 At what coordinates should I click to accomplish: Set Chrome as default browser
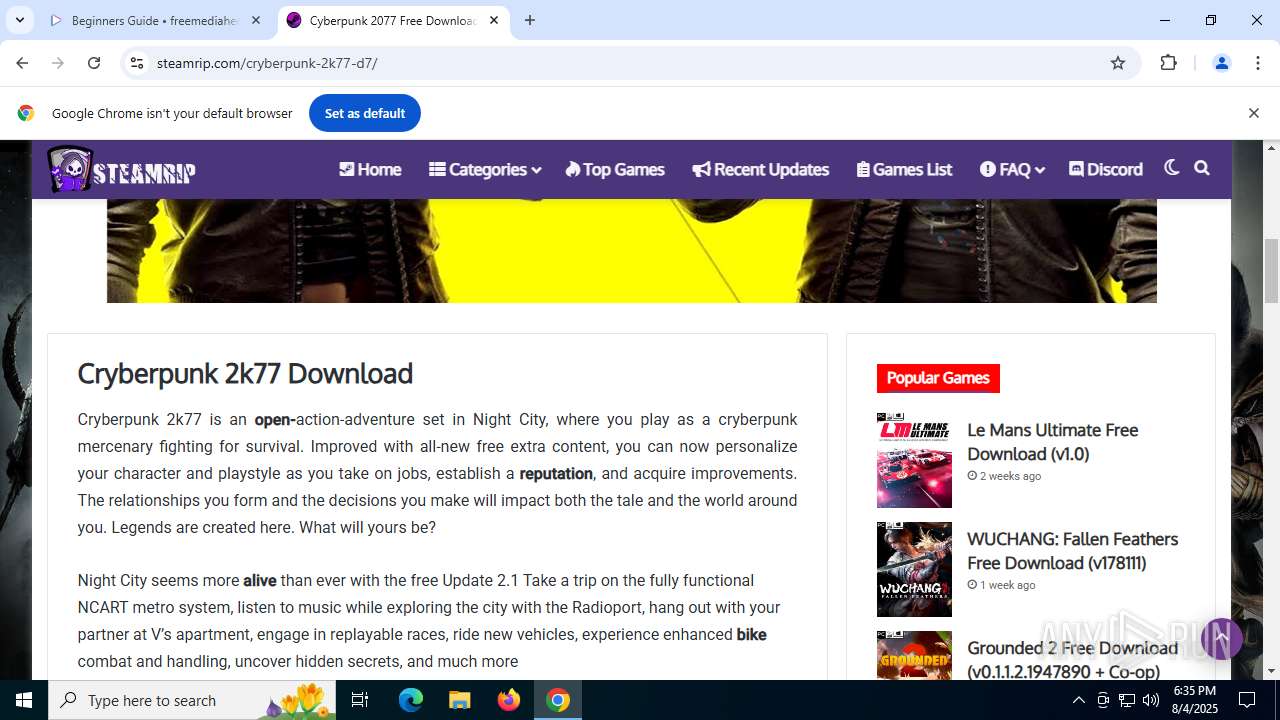tap(365, 113)
